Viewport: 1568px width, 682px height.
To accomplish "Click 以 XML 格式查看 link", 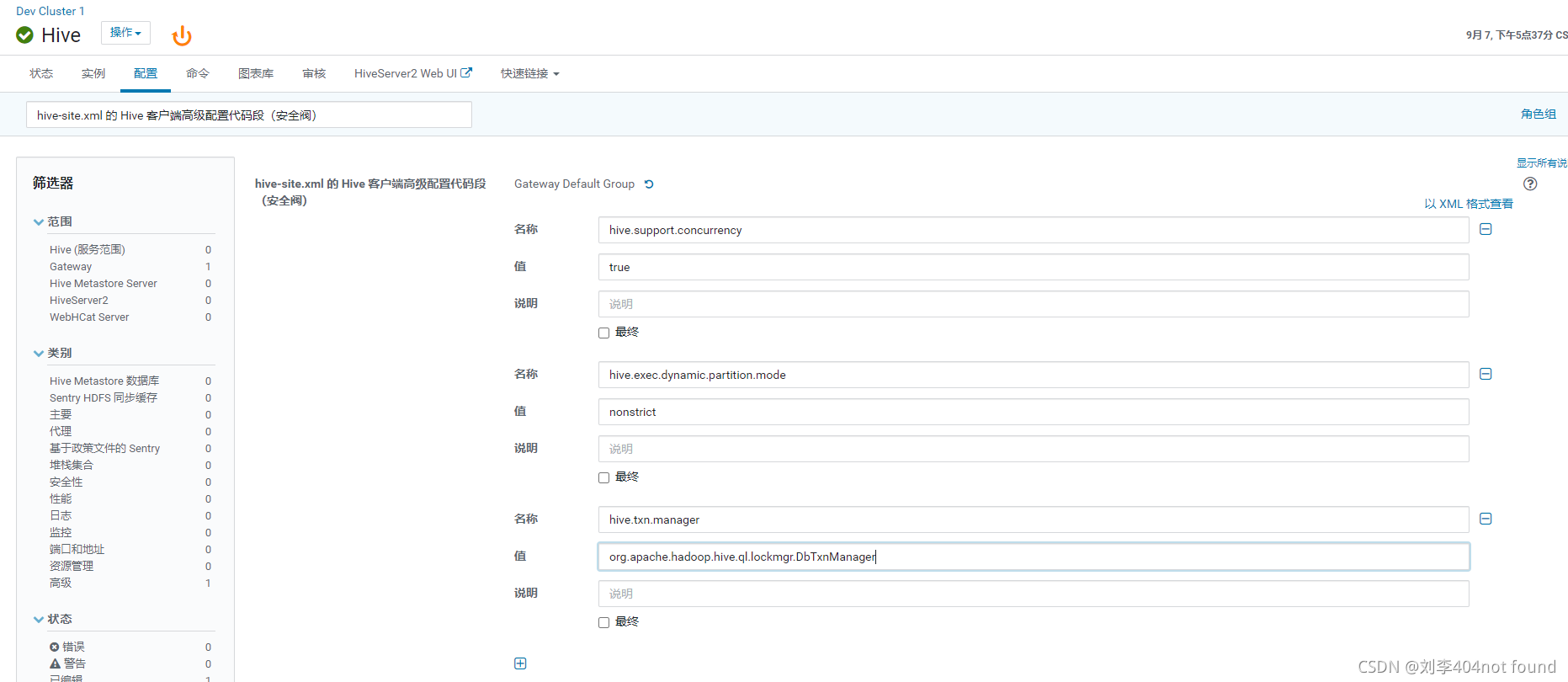I will [x=1468, y=204].
